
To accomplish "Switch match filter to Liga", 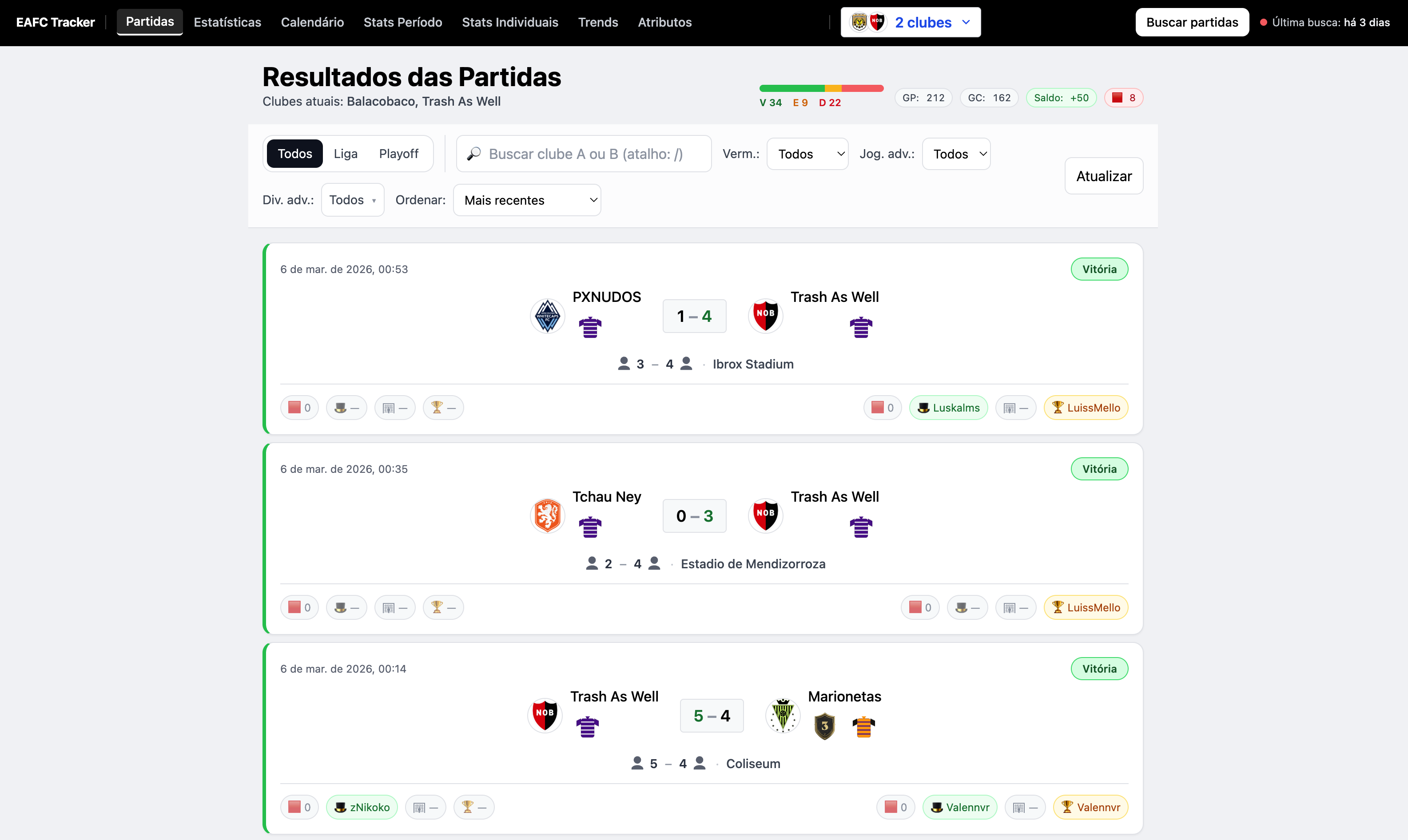I will pyautogui.click(x=346, y=154).
